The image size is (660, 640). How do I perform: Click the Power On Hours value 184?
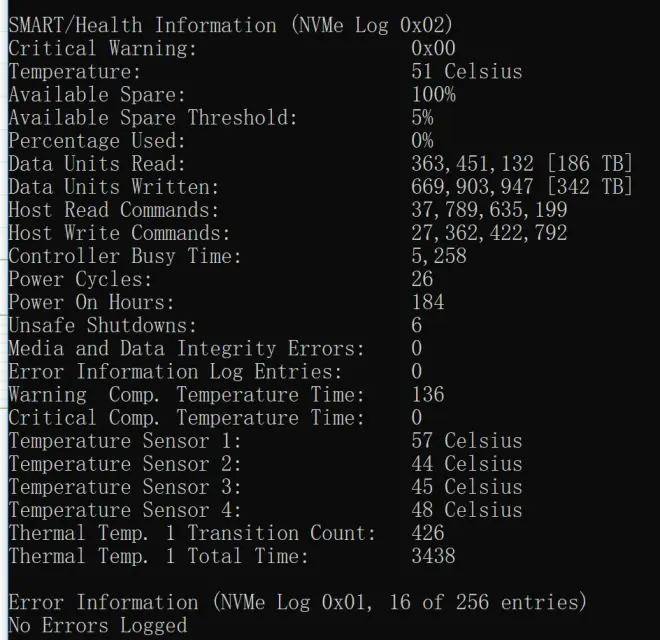[x=428, y=302]
